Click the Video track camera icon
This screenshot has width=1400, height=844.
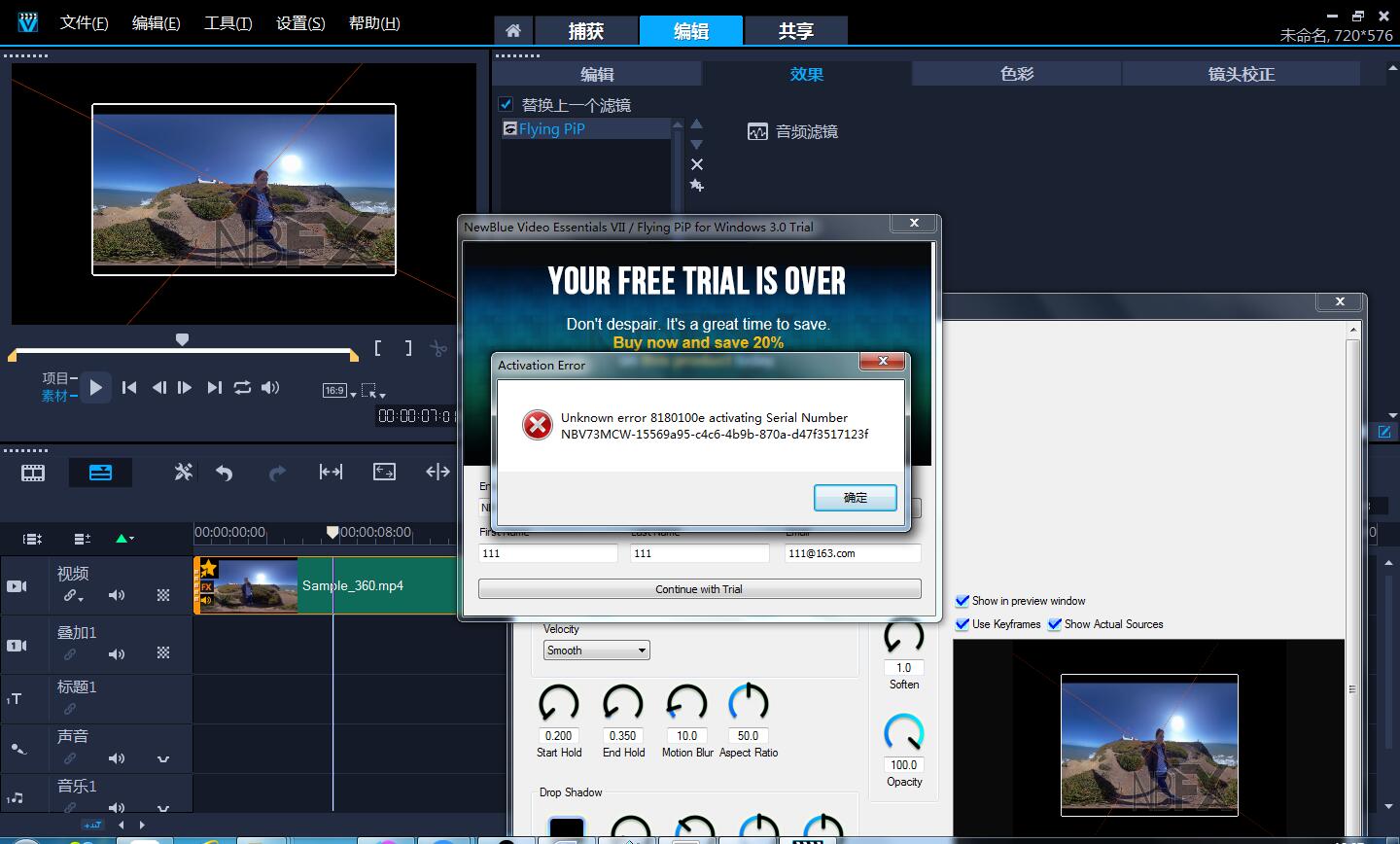(x=17, y=585)
